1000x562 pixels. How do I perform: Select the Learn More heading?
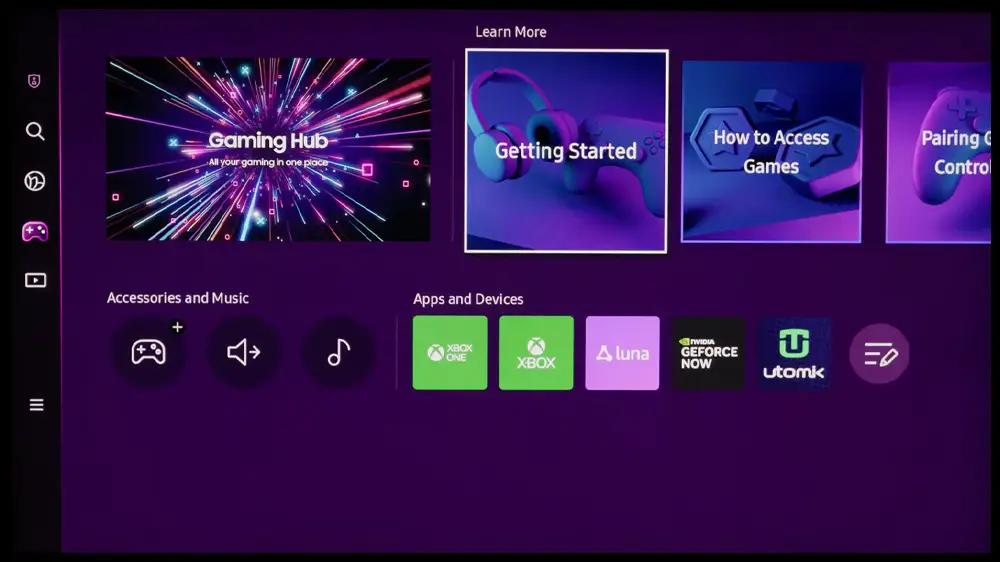pyautogui.click(x=511, y=32)
